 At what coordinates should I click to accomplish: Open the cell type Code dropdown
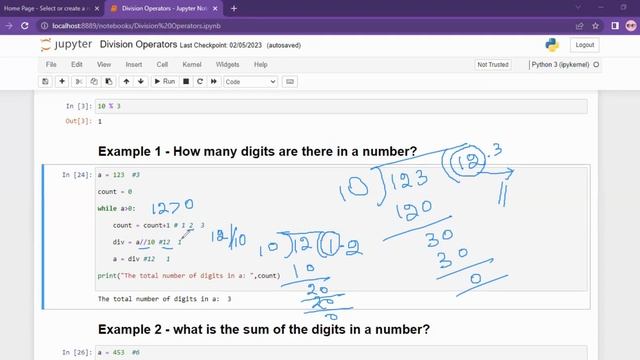250,82
